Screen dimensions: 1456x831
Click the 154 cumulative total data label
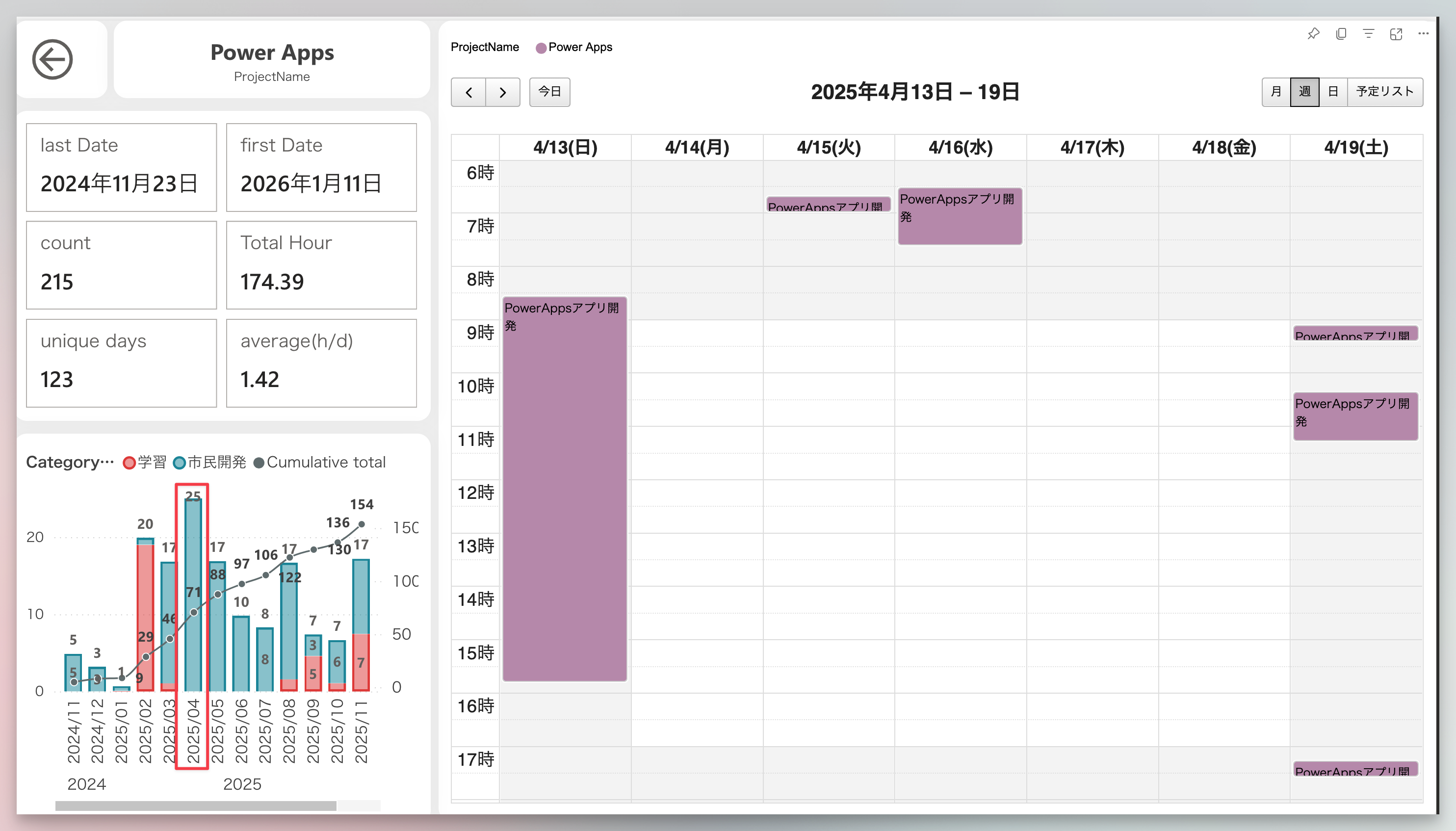362,504
